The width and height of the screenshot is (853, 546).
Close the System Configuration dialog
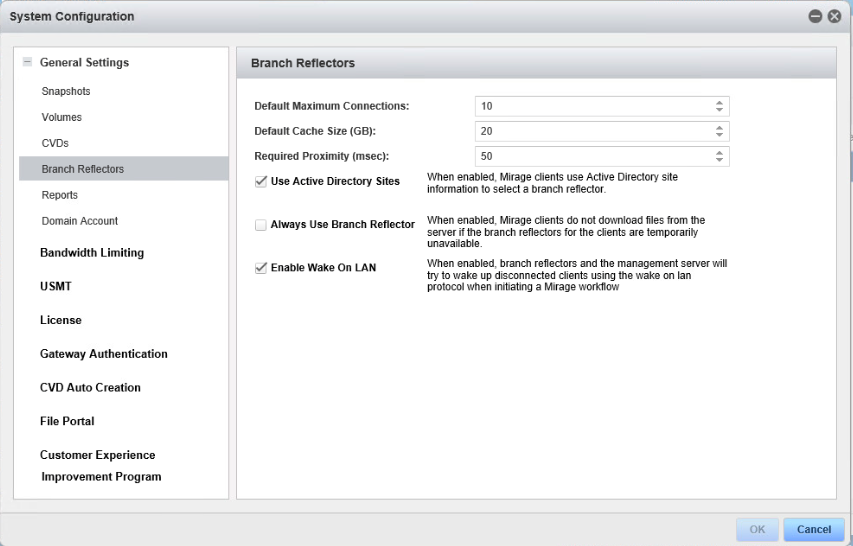(834, 17)
